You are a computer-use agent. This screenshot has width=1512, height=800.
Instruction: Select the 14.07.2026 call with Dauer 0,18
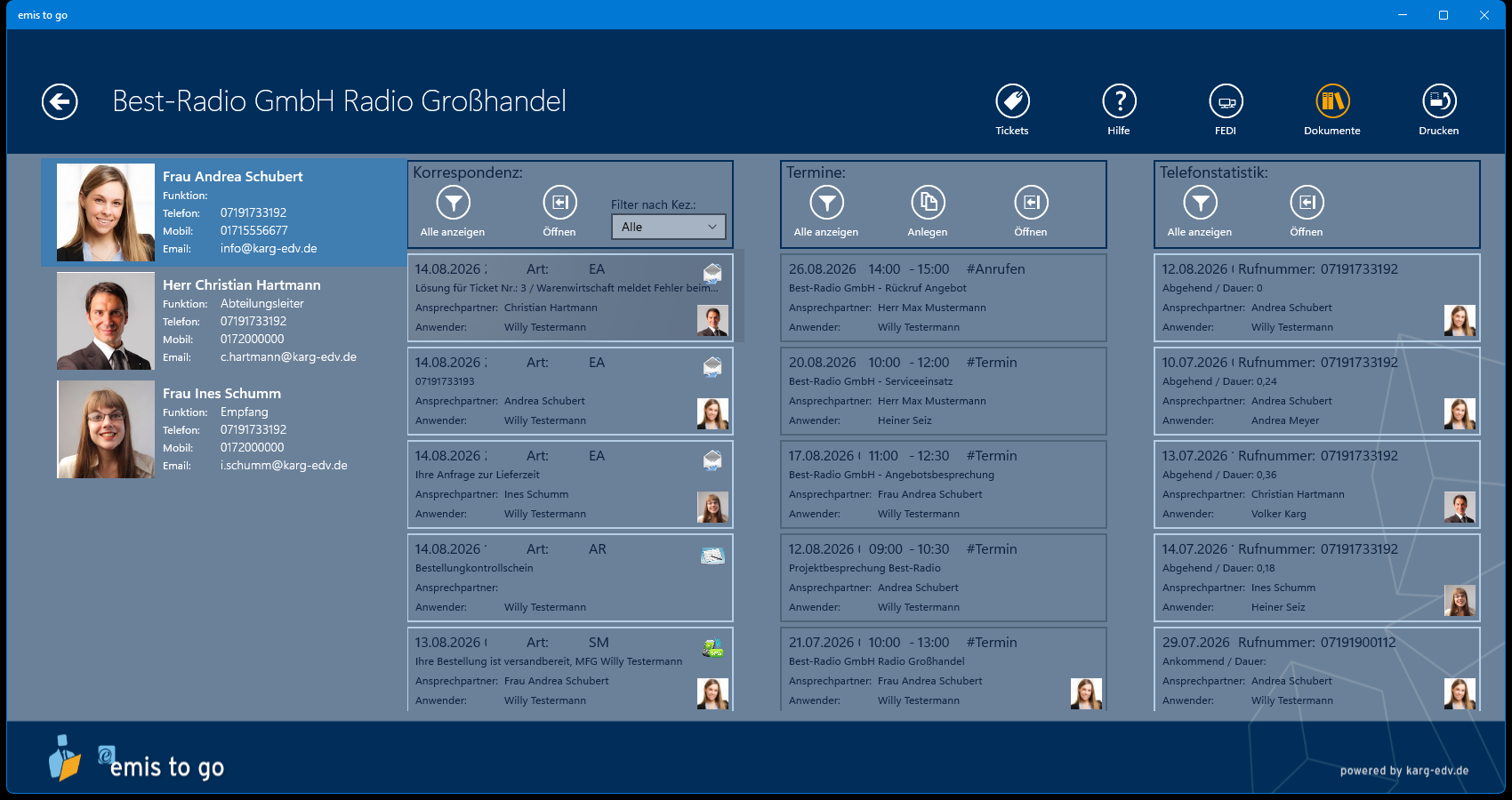1317,578
